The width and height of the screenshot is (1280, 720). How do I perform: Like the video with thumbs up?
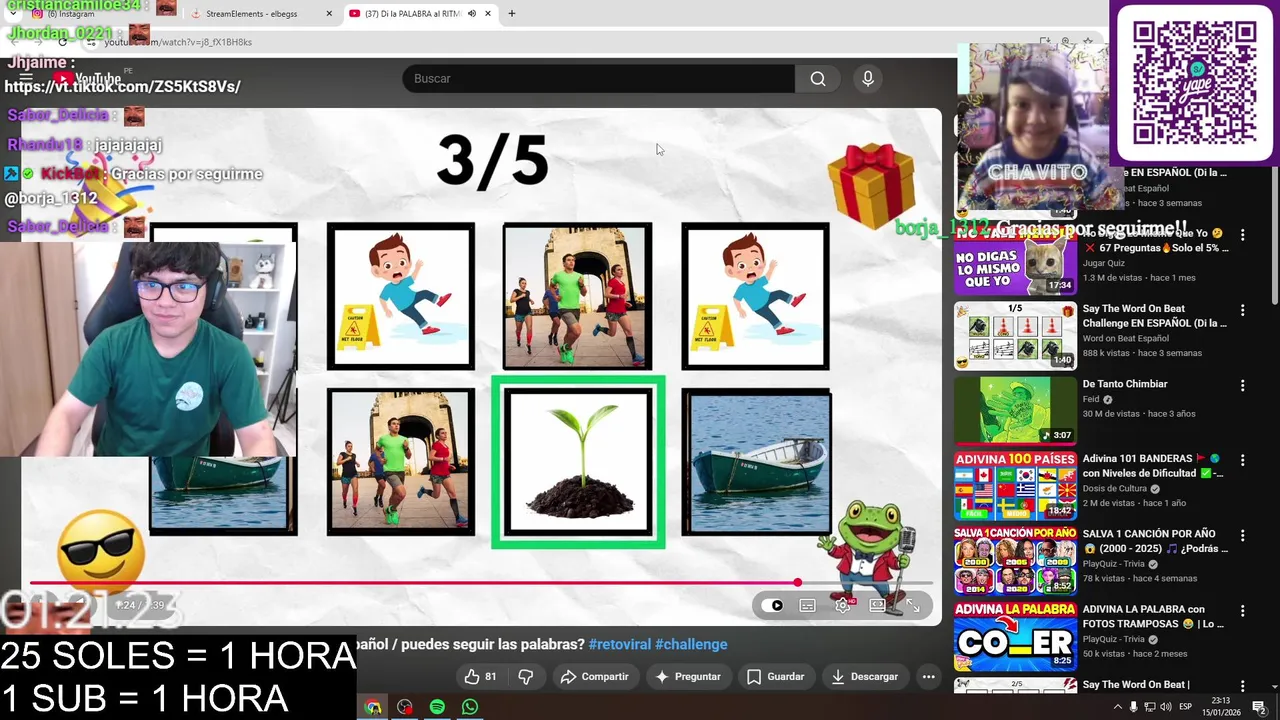pos(481,677)
